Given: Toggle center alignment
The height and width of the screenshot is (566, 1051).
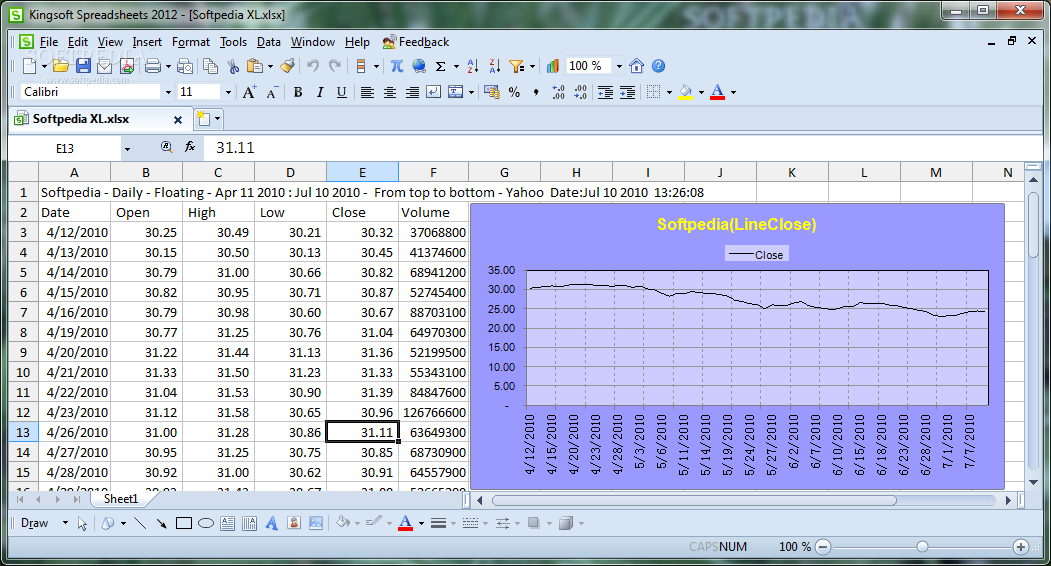Looking at the screenshot, I should (389, 92).
